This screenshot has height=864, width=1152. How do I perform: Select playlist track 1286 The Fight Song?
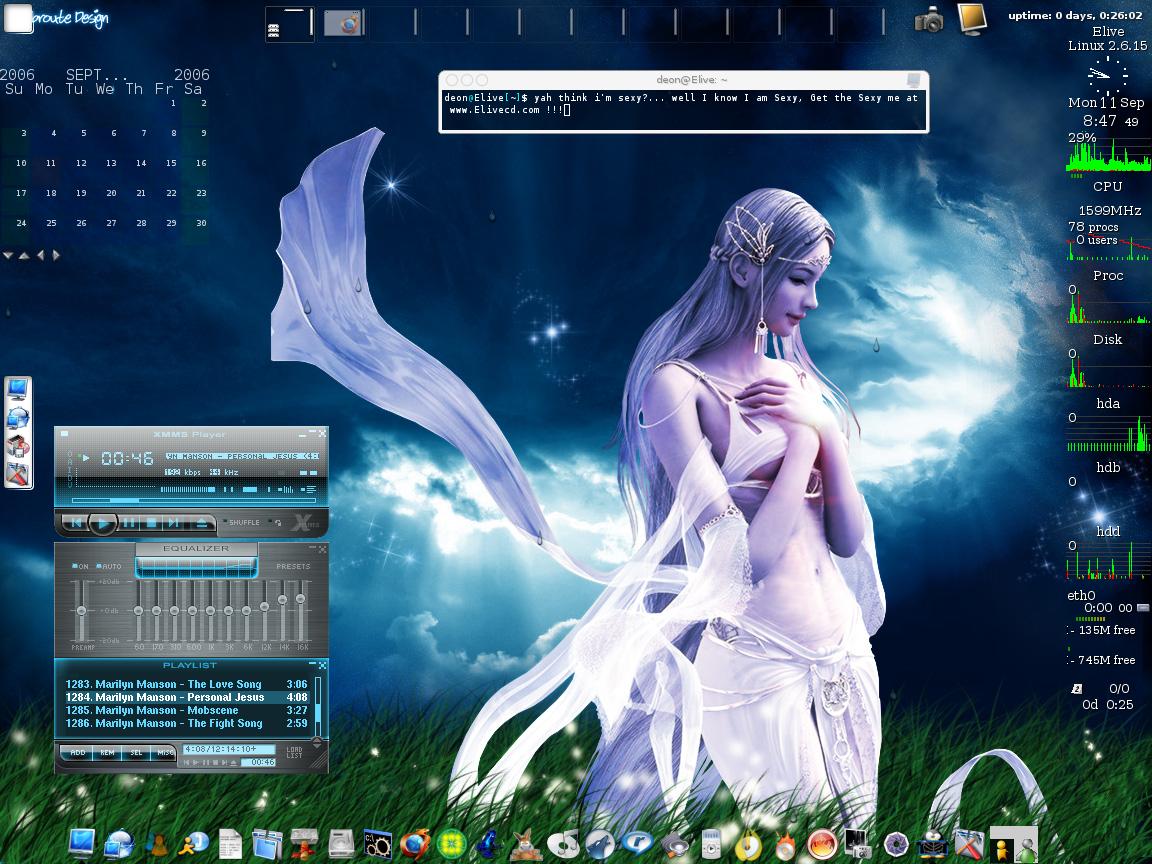[187, 724]
